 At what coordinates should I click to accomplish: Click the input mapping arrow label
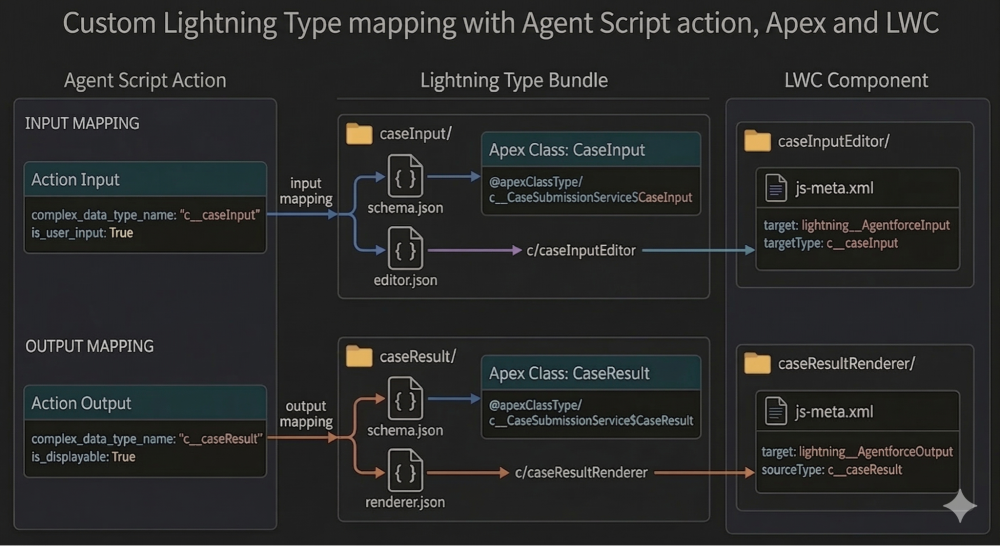pos(306,191)
